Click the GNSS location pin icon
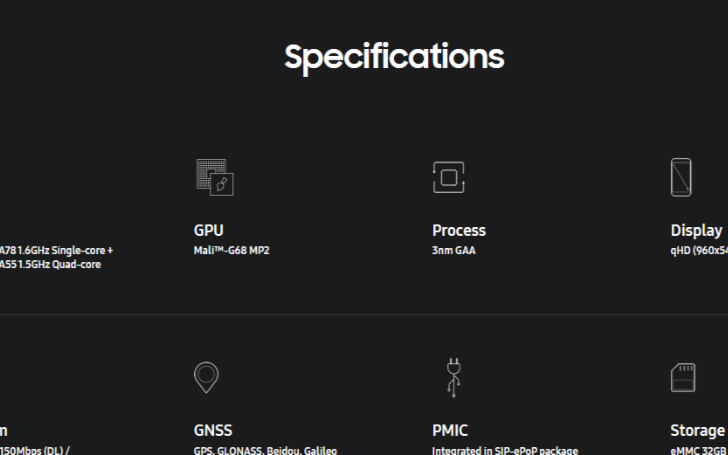The height and width of the screenshot is (455, 728). pyautogui.click(x=206, y=377)
